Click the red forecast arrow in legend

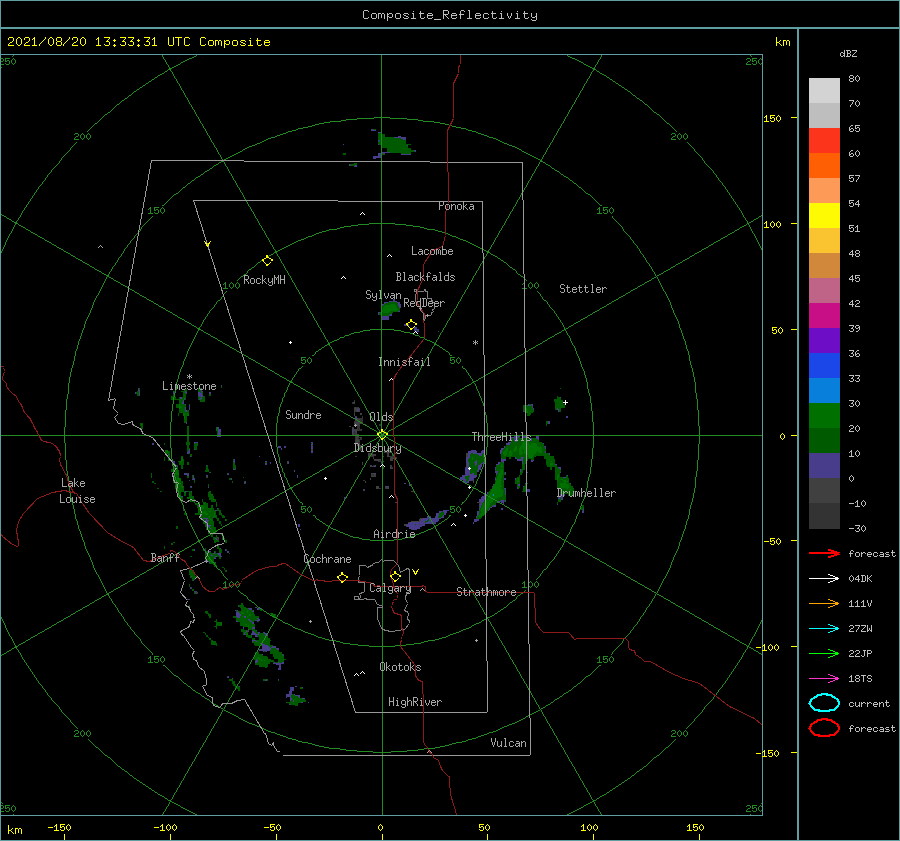click(x=824, y=553)
